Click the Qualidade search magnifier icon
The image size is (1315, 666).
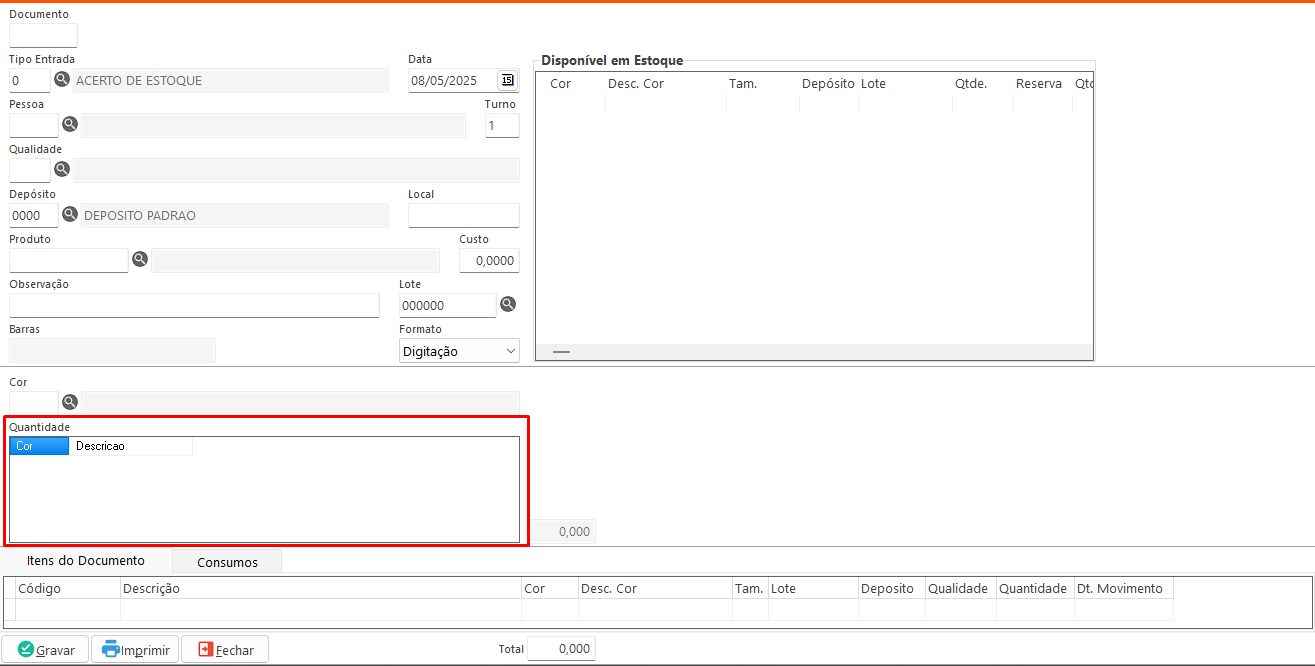pos(62,169)
